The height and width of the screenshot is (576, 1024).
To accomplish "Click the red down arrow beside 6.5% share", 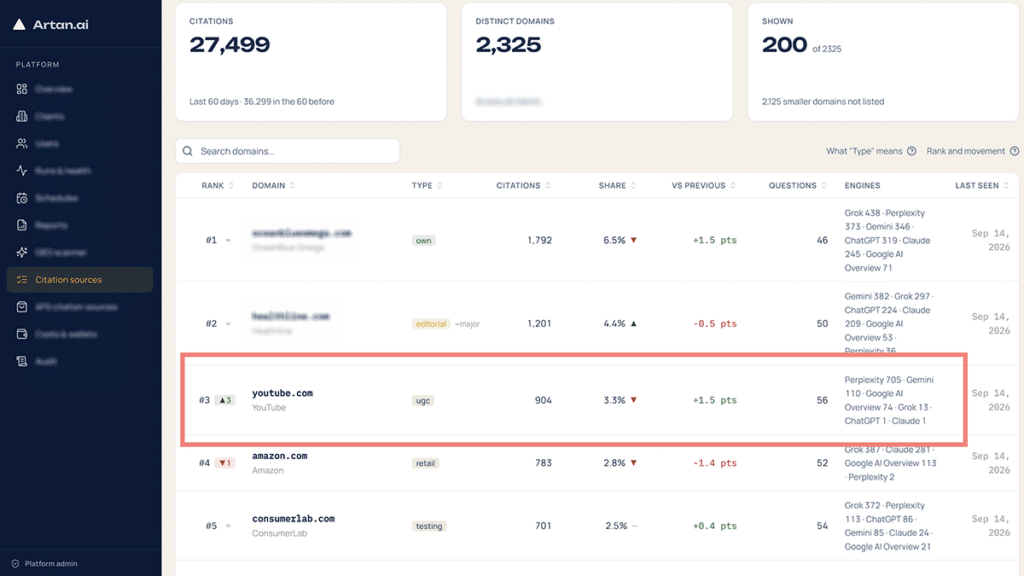I will (x=633, y=240).
